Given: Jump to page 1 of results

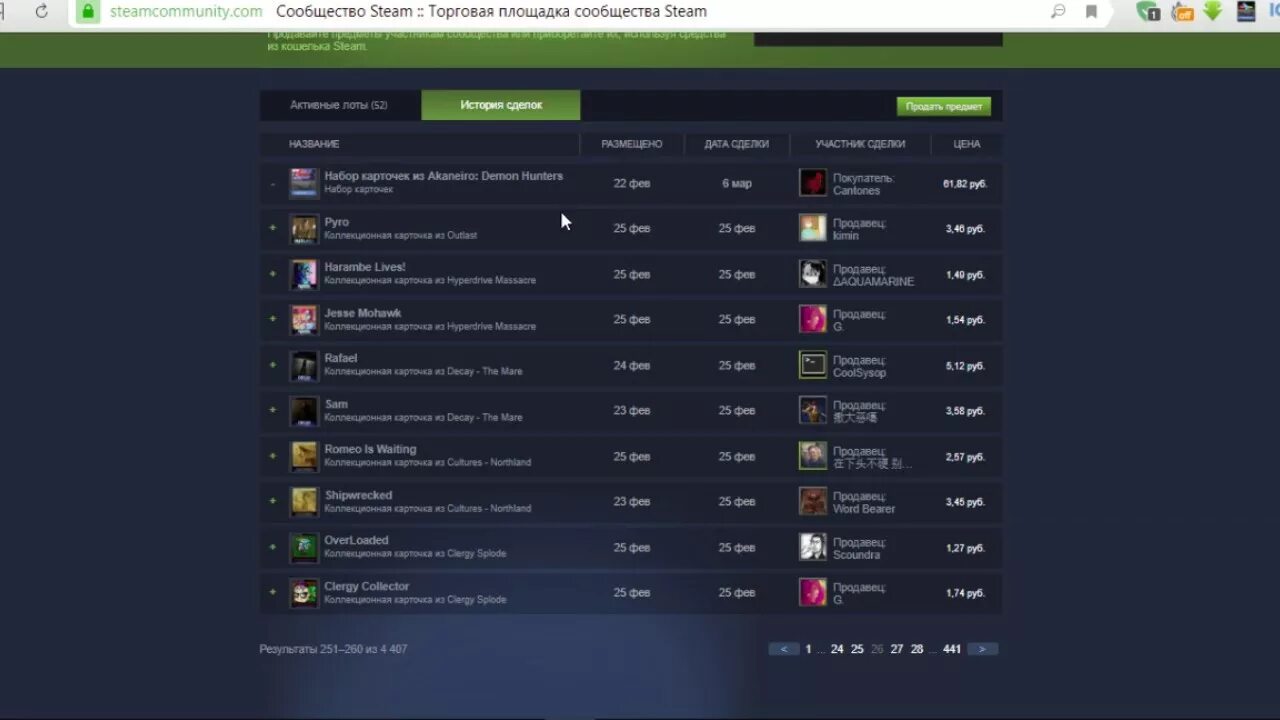Looking at the screenshot, I should point(808,649).
